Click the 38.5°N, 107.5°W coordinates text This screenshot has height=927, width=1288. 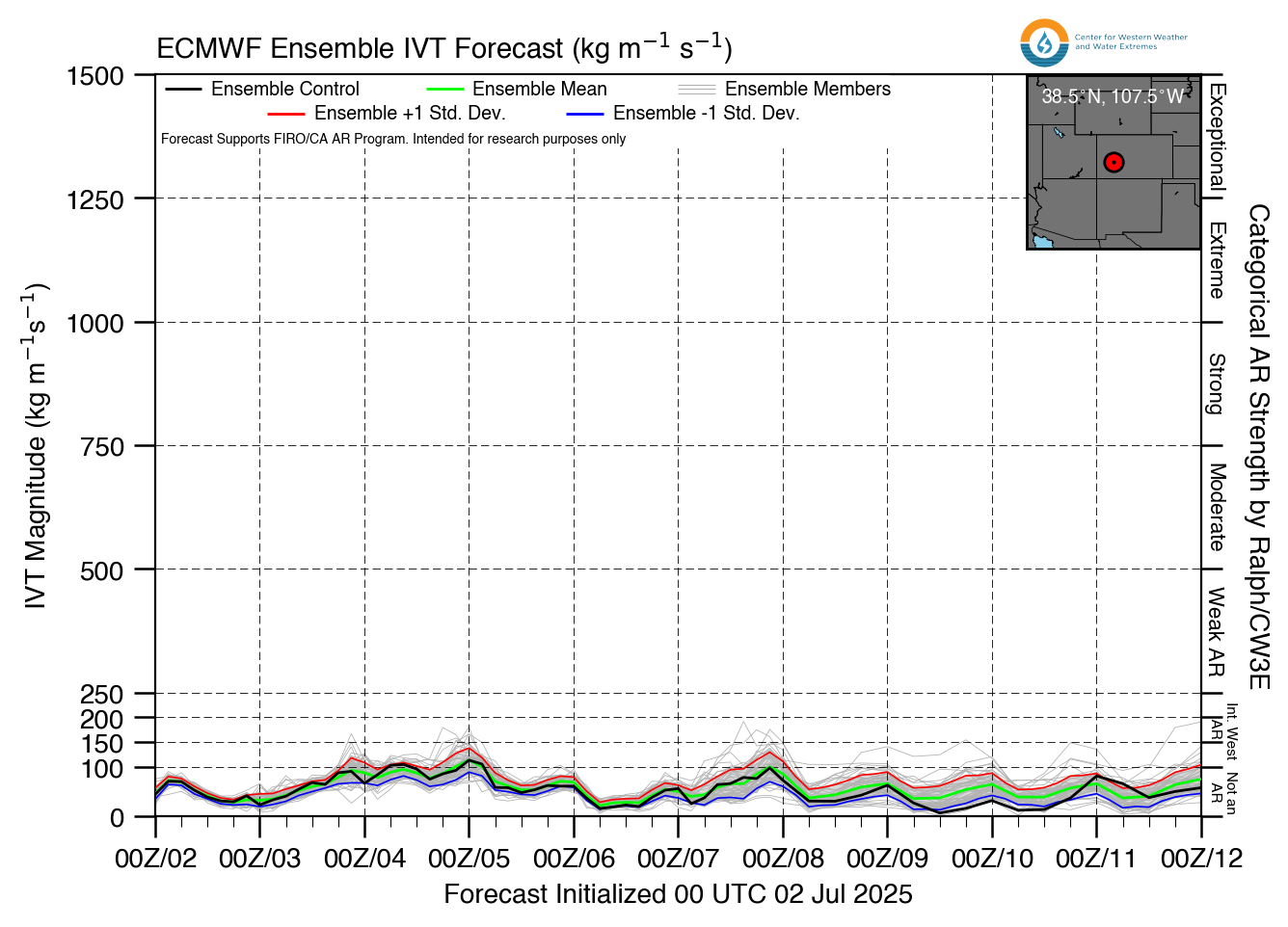[1114, 96]
